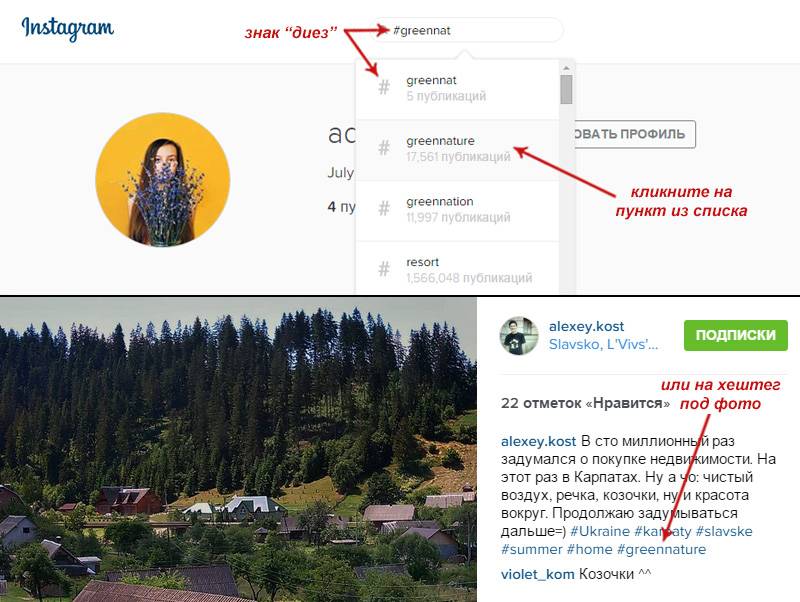Click hash icon beside greennature suggestion
This screenshot has width=800, height=602.
(x=384, y=148)
